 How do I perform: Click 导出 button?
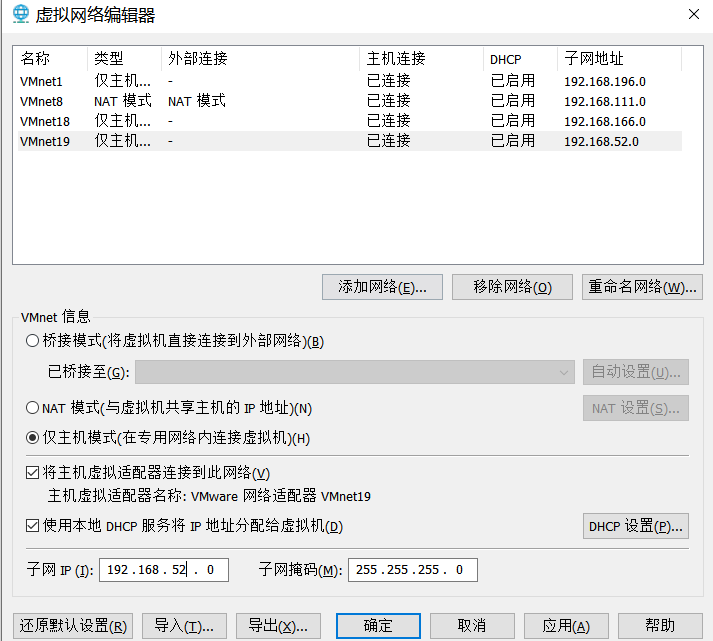[278, 626]
